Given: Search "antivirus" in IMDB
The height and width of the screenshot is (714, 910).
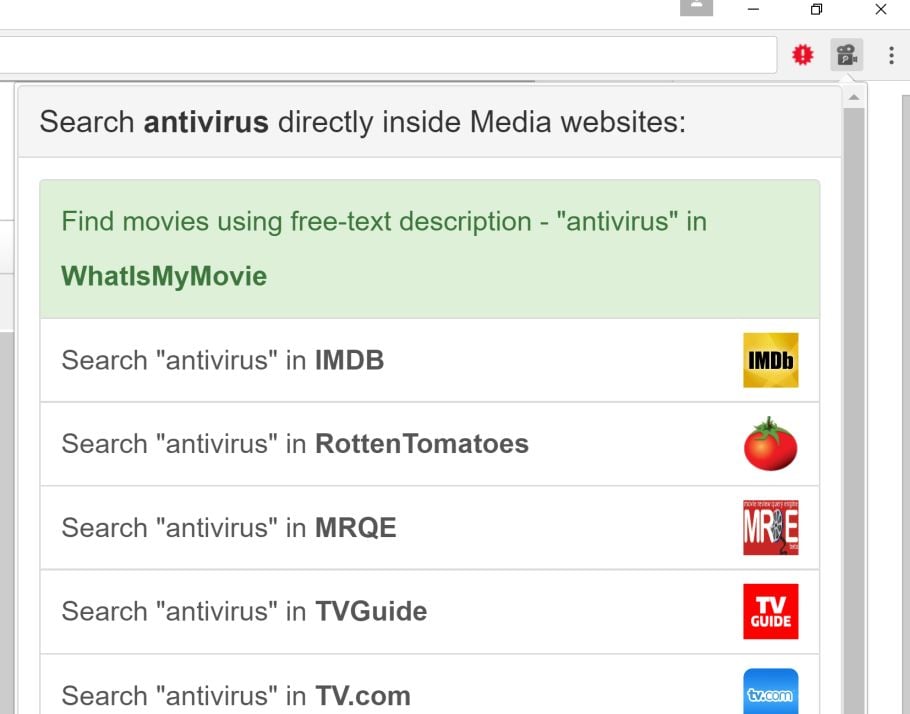Looking at the screenshot, I should (x=222, y=360).
